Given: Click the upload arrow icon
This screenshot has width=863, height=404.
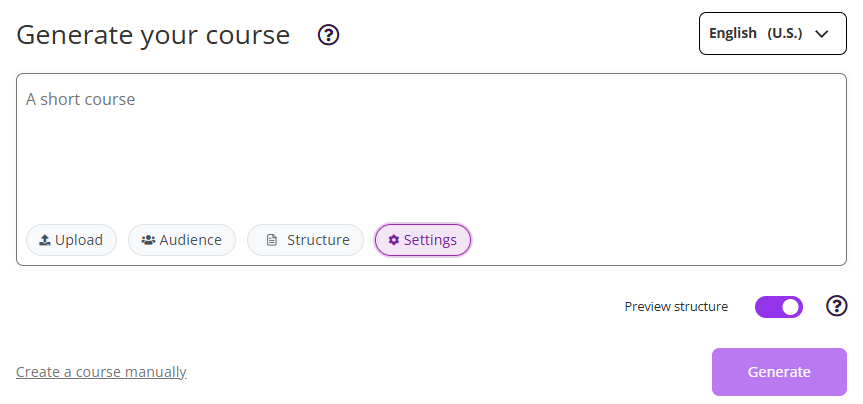Looking at the screenshot, I should pyautogui.click(x=45, y=240).
